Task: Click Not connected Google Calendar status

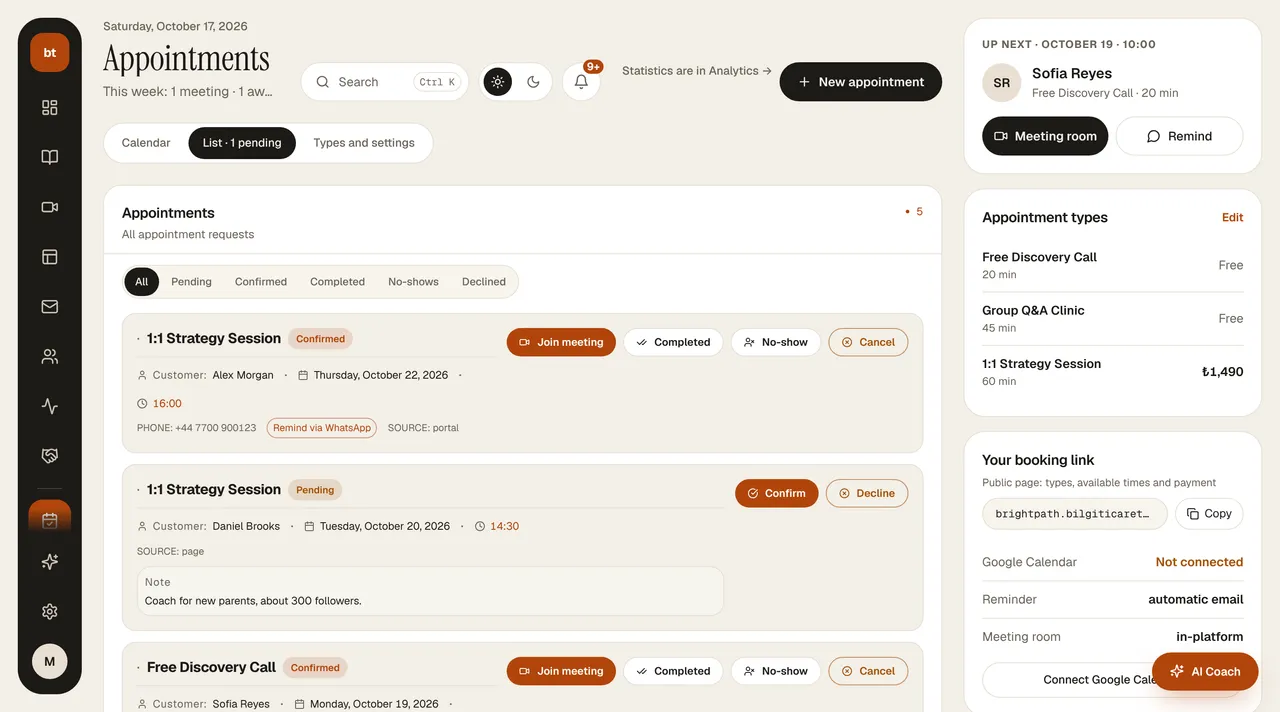Action: tap(1199, 562)
